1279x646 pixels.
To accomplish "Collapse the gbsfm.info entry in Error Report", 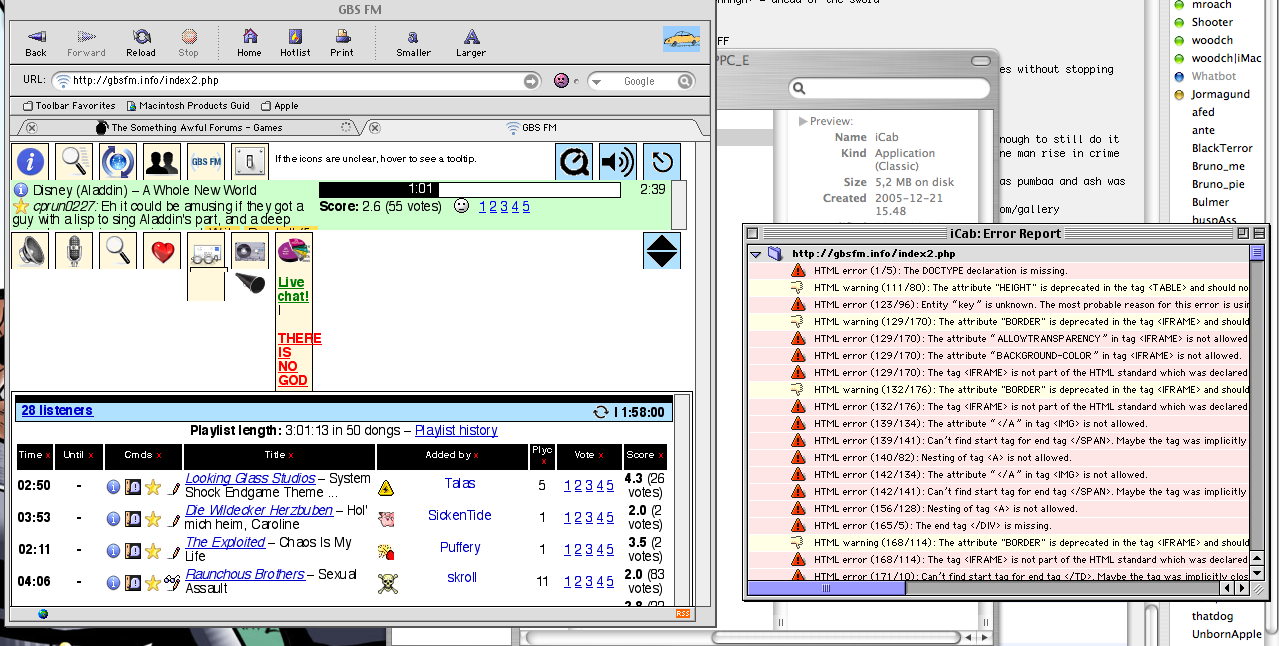I will pyautogui.click(x=757, y=254).
